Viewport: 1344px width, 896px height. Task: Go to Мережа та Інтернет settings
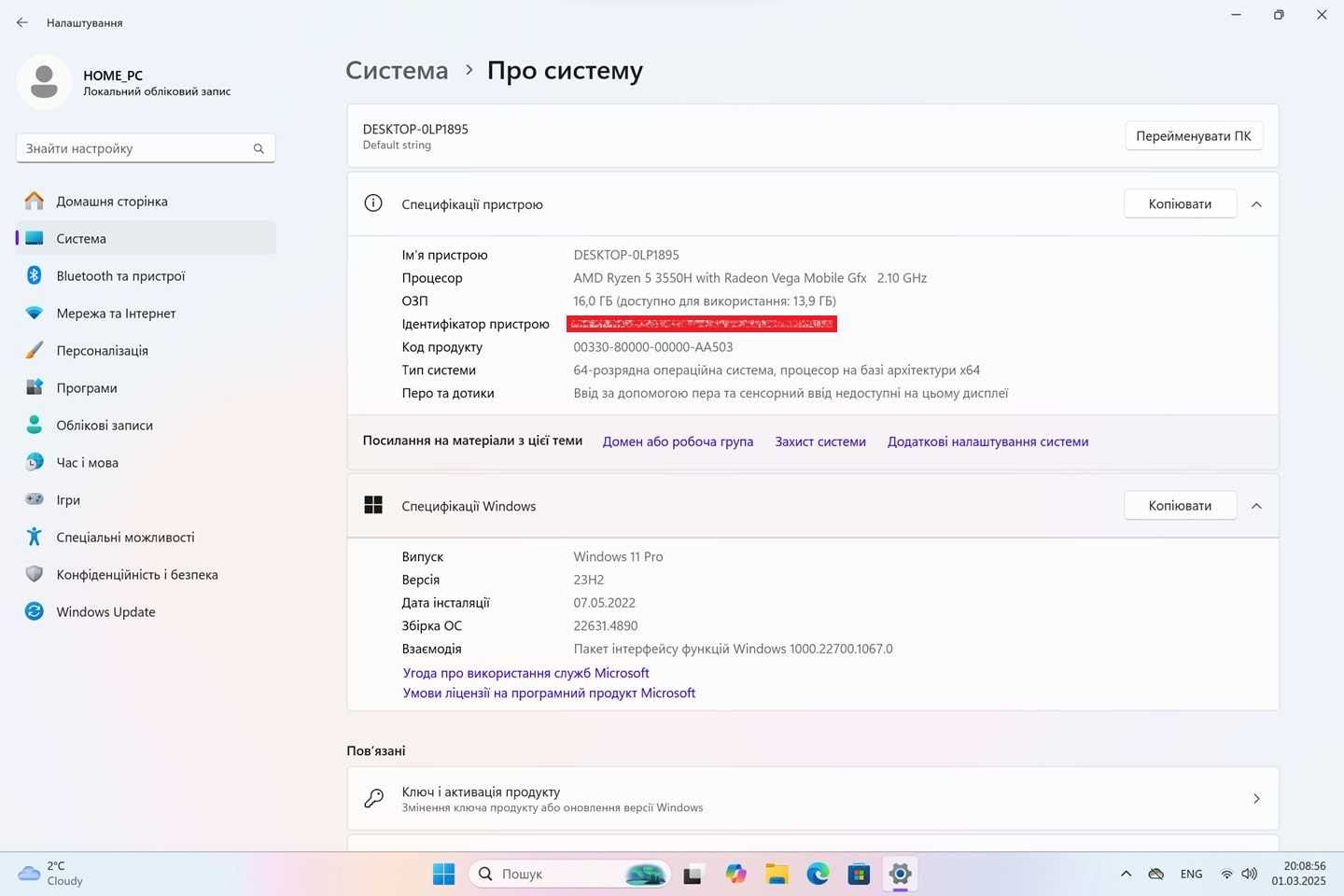pos(147,313)
